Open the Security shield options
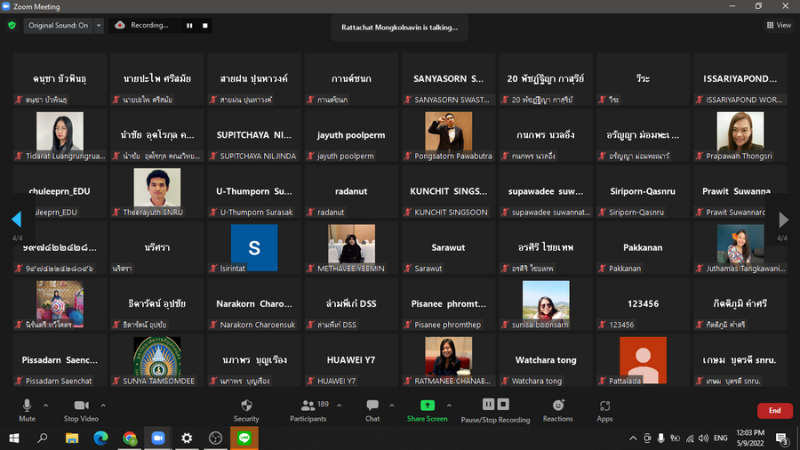The height and width of the screenshot is (450, 800). (x=246, y=406)
